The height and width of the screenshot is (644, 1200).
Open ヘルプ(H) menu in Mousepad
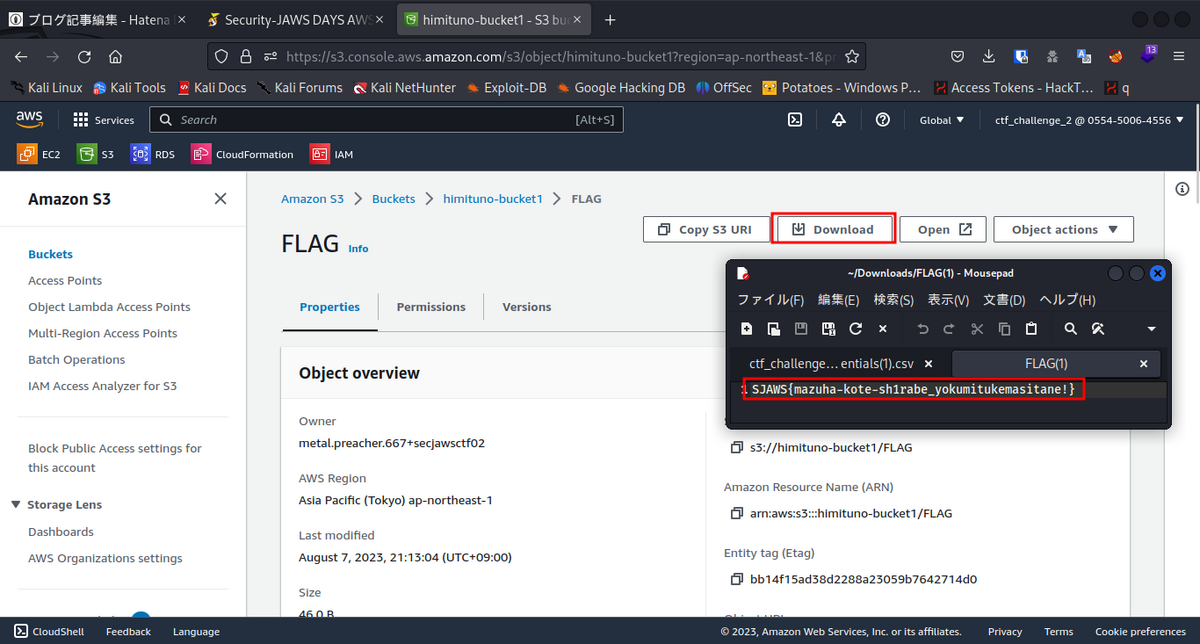1067,300
